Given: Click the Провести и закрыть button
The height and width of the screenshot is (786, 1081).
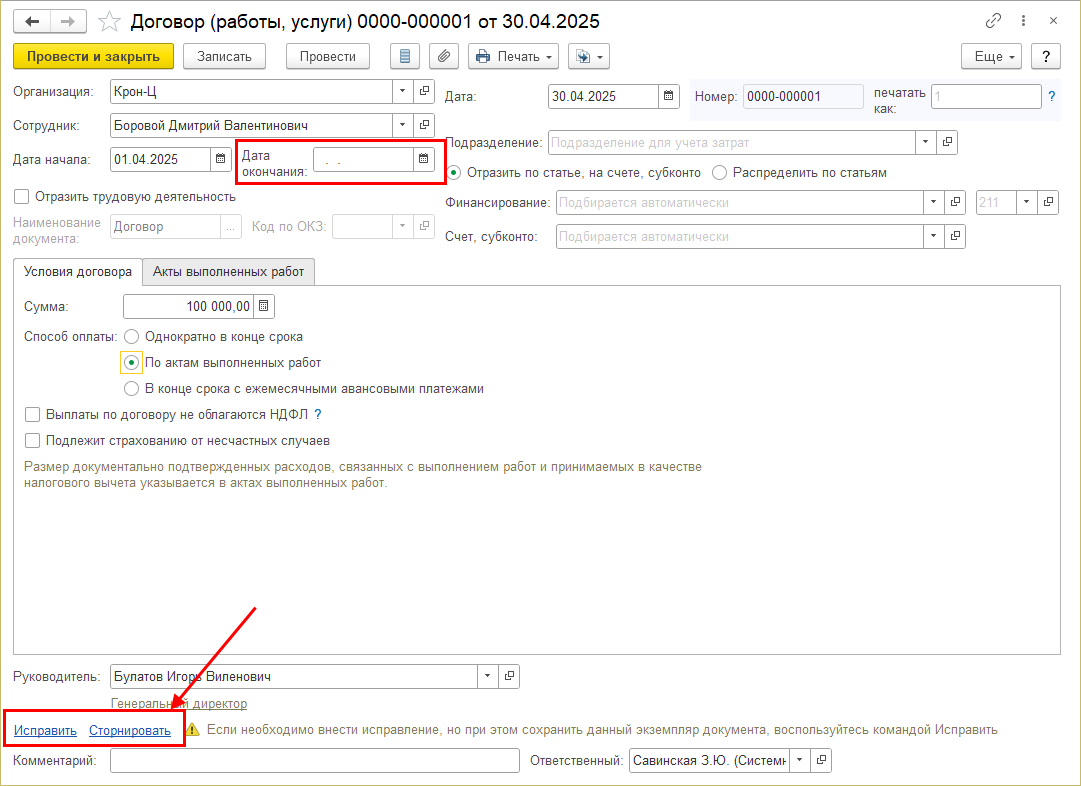Looking at the screenshot, I should [x=93, y=57].
